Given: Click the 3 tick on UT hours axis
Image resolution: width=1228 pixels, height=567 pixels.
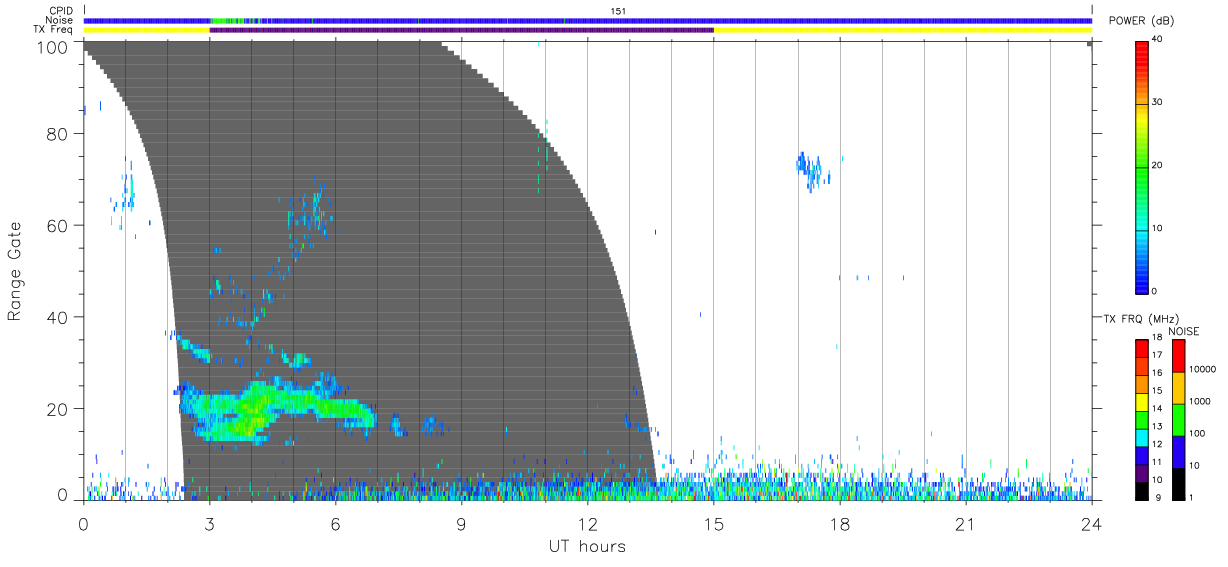Looking at the screenshot, I should pos(209,523).
